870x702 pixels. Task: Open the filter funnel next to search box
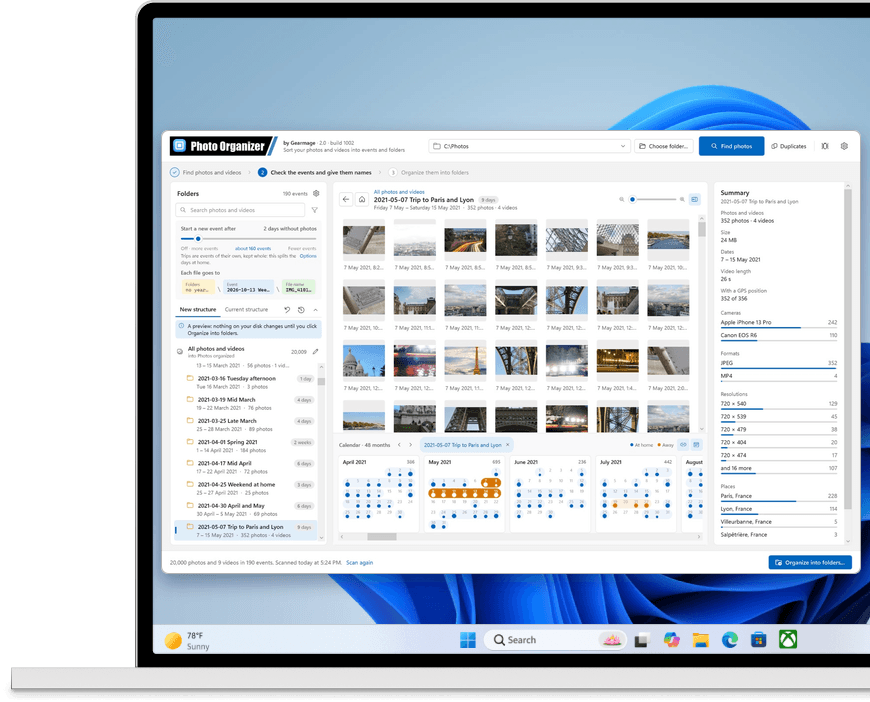click(x=315, y=210)
